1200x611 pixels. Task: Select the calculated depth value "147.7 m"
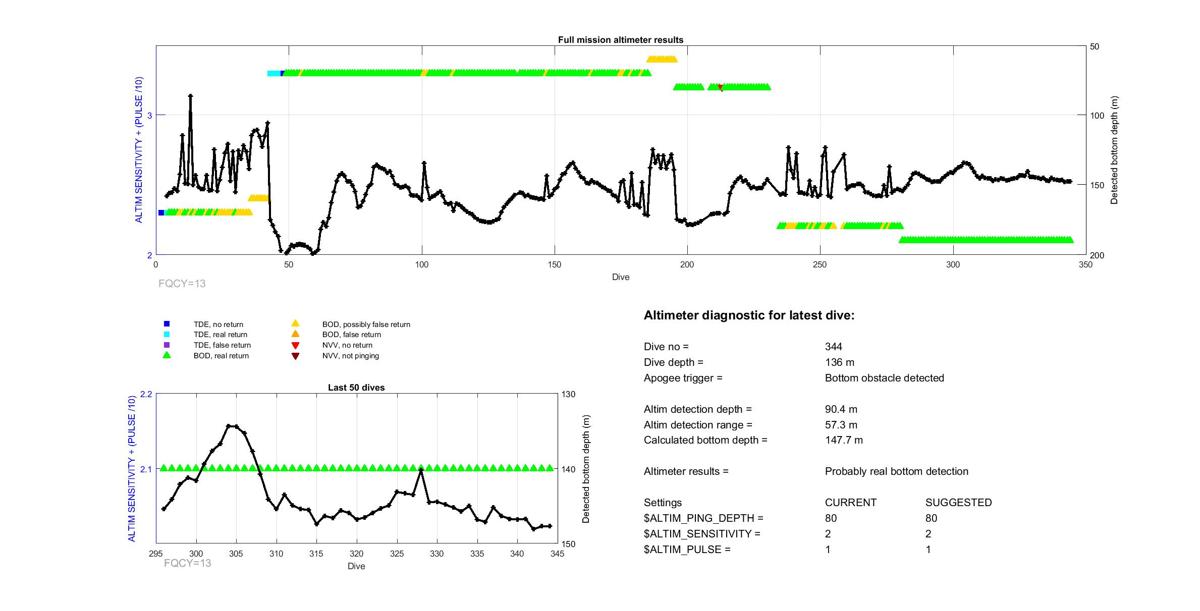[844, 440]
